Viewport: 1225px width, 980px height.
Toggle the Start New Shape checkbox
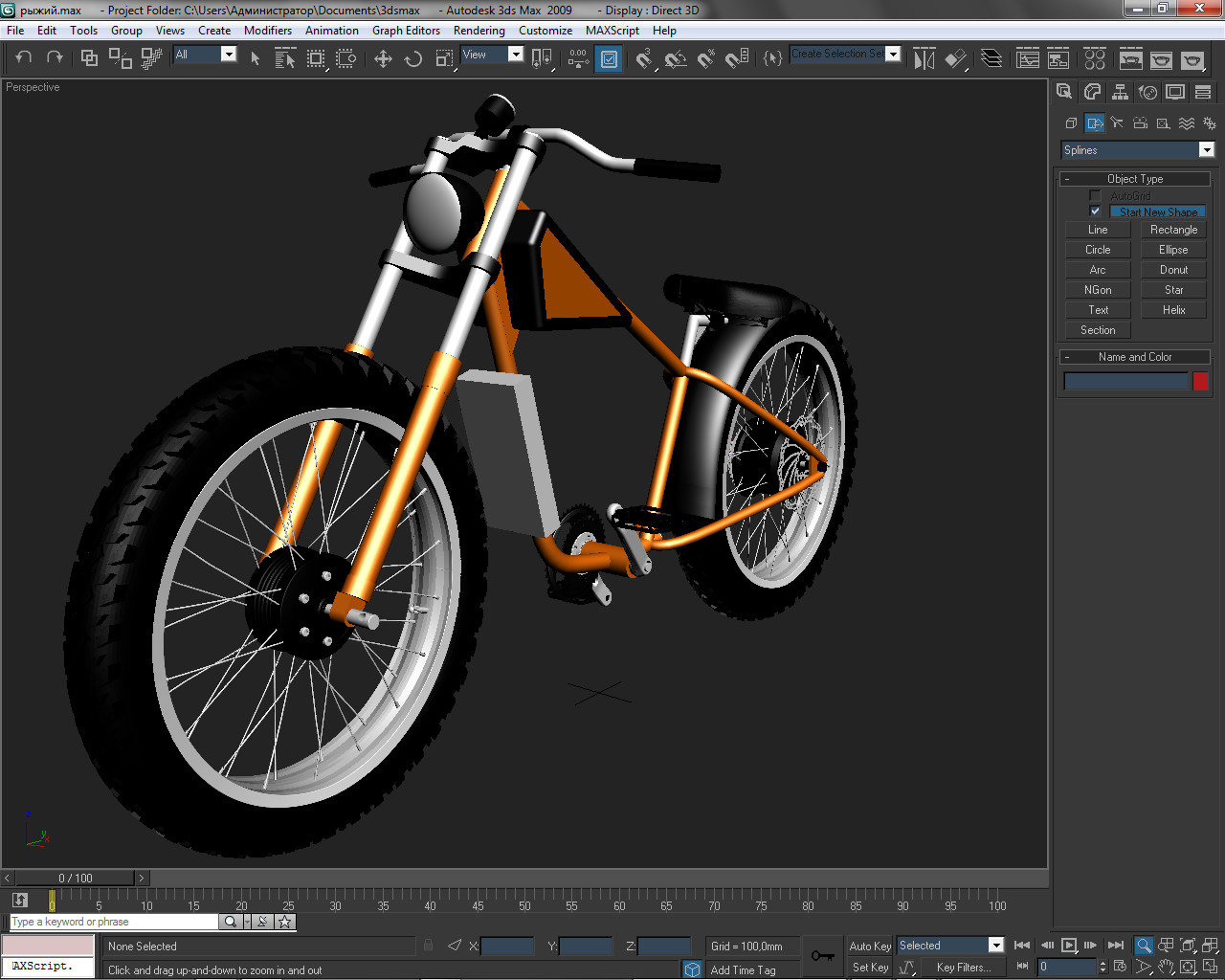pos(1095,212)
